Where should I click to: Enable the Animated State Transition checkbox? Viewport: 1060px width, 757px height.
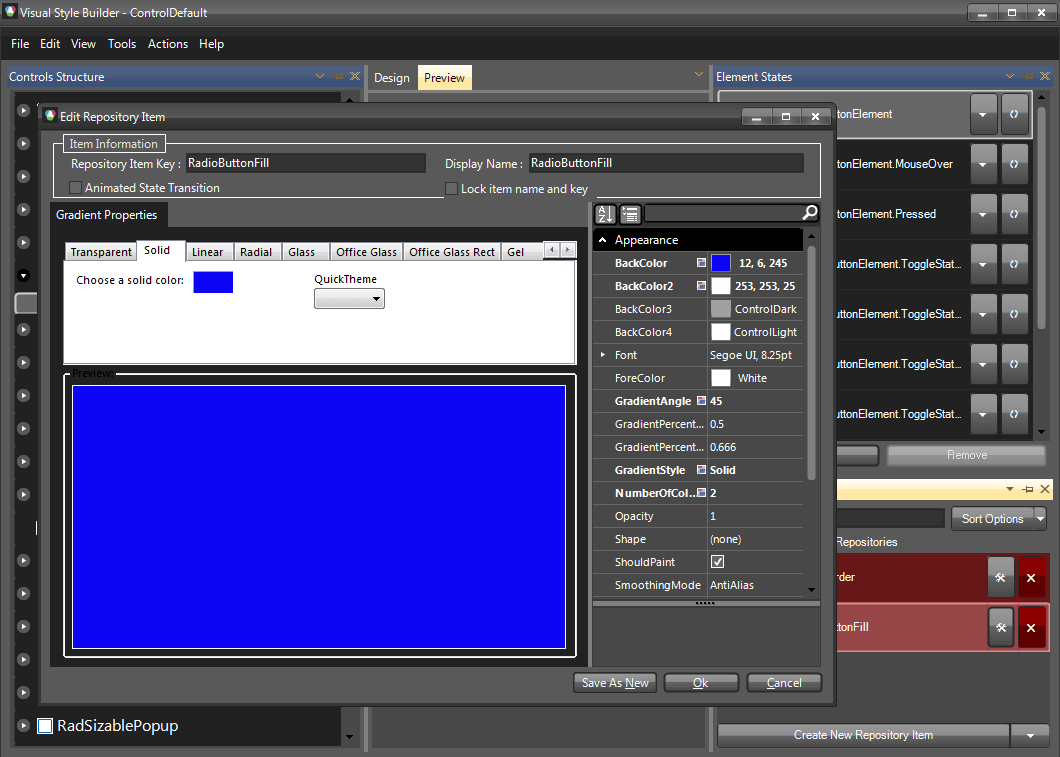point(75,187)
